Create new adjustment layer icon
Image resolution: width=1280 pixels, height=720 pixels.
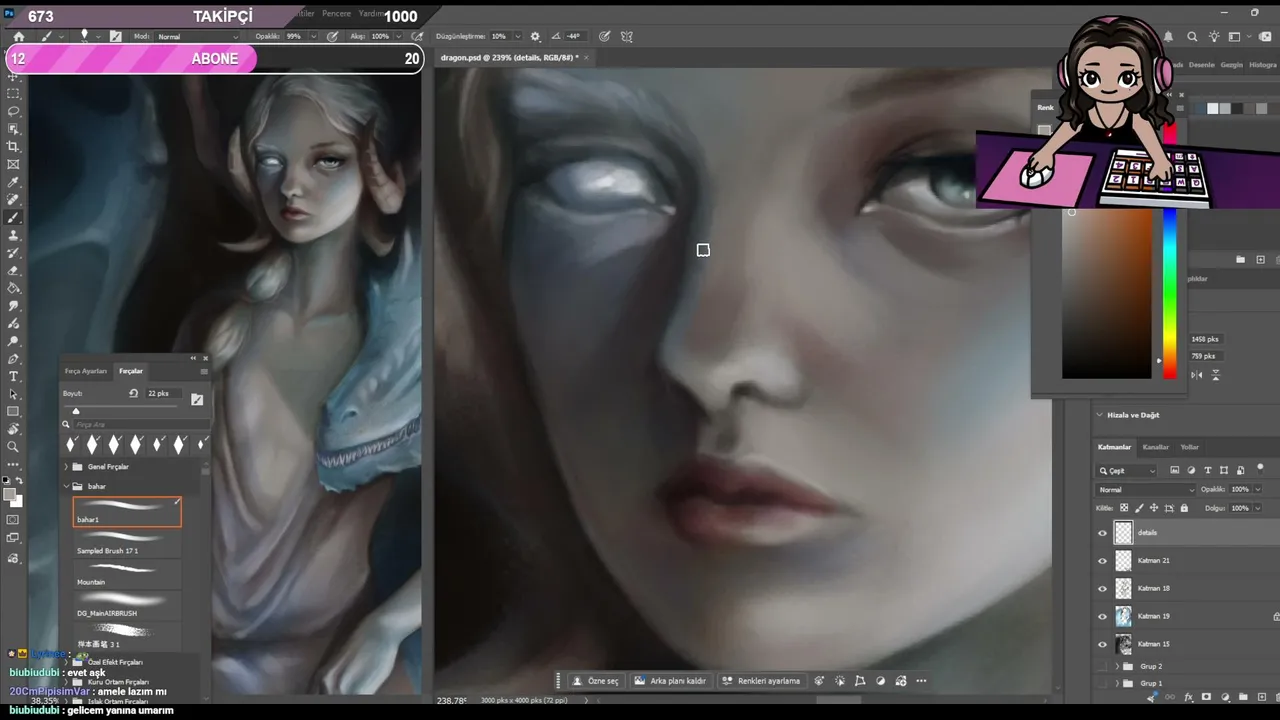coord(1224,697)
